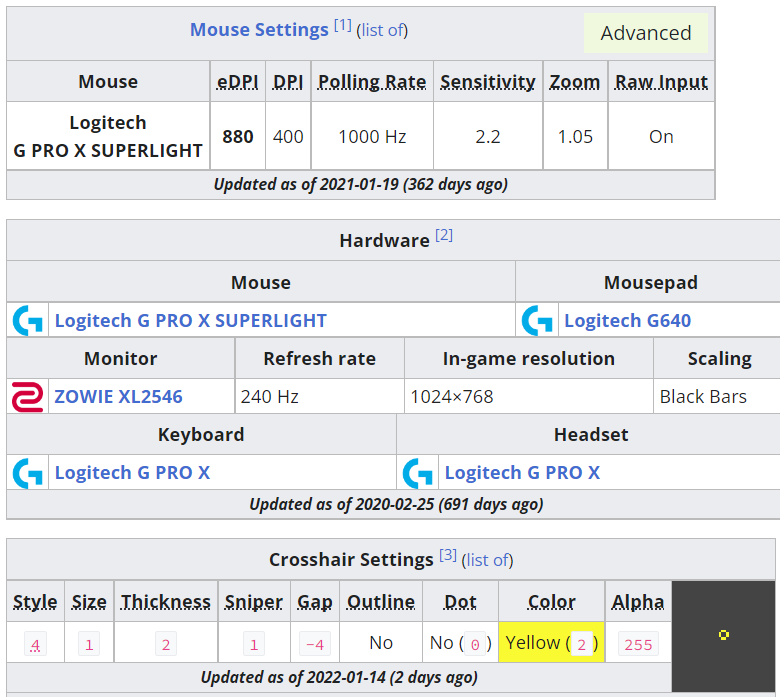Open the ZOWIE XL2546 monitor link
Screen dimensions: 780x697
(118, 397)
